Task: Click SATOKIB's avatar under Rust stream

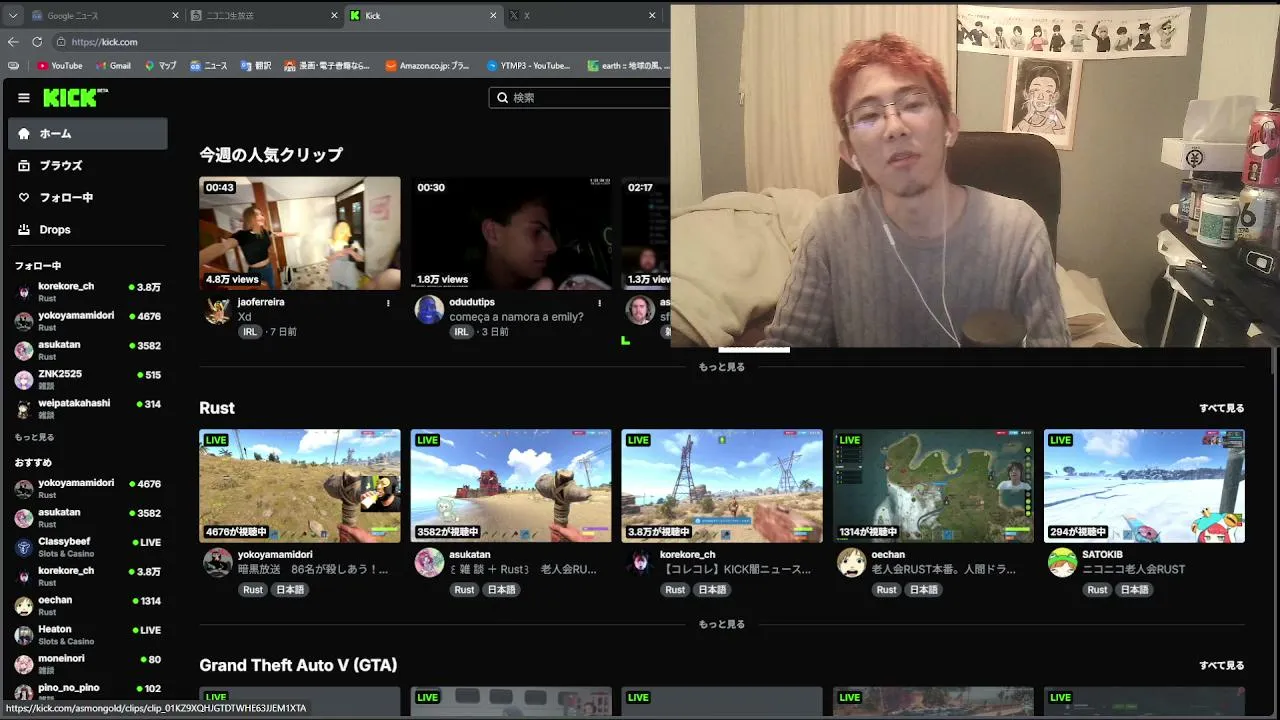Action: click(x=1062, y=563)
